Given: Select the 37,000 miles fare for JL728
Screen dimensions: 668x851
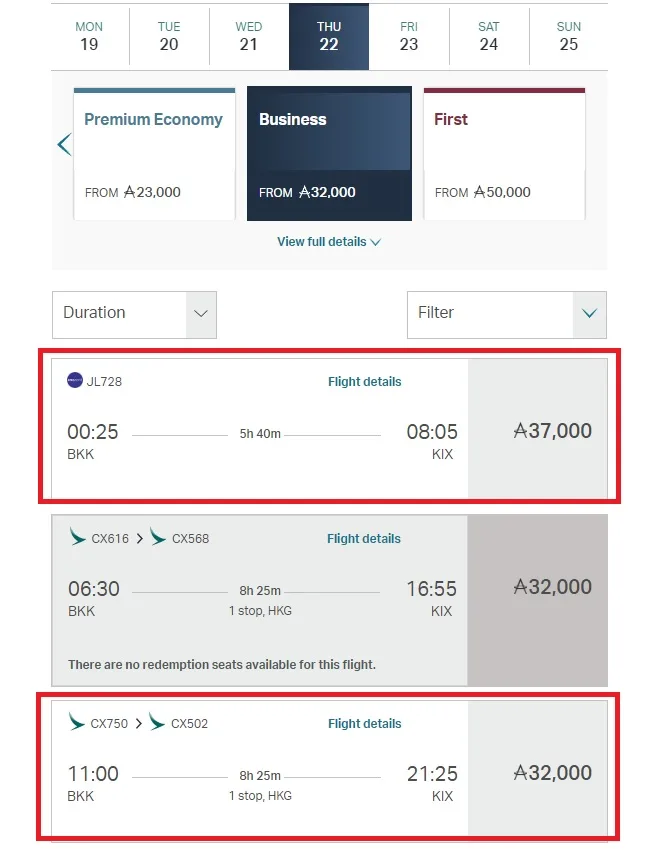Looking at the screenshot, I should (538, 428).
